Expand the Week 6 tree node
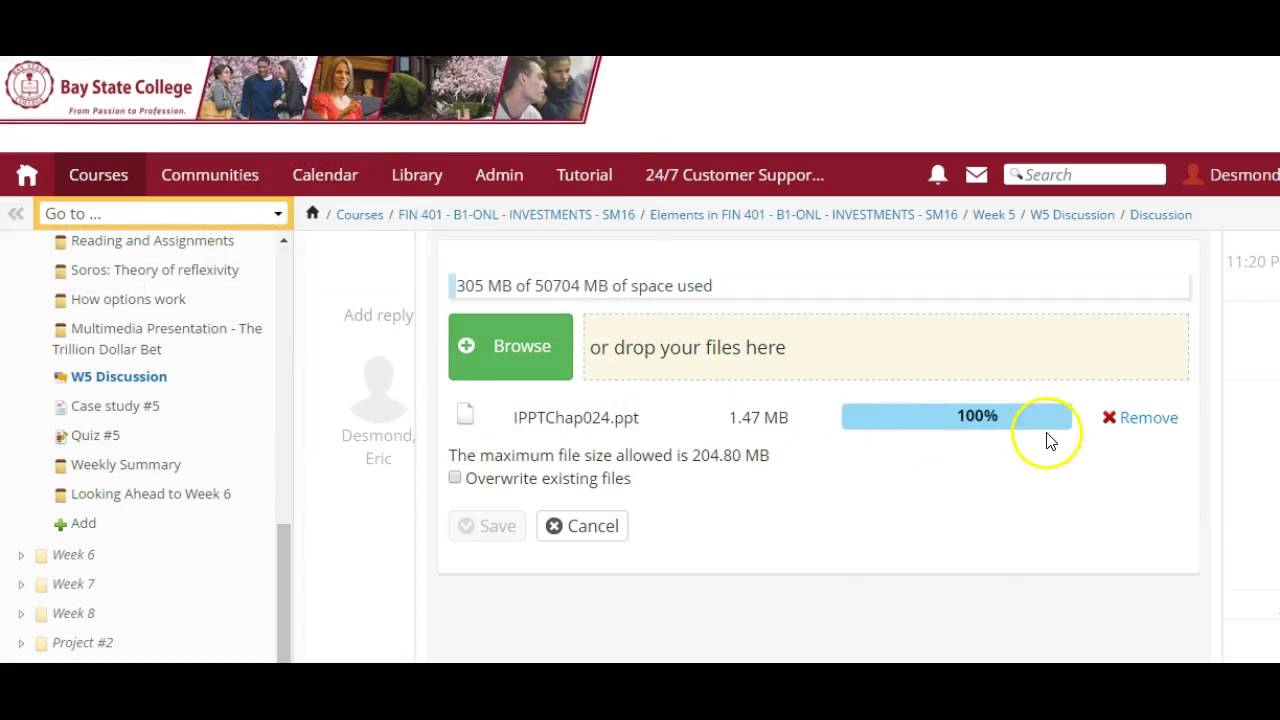Screen dimensions: 1280x720 (x=21, y=555)
